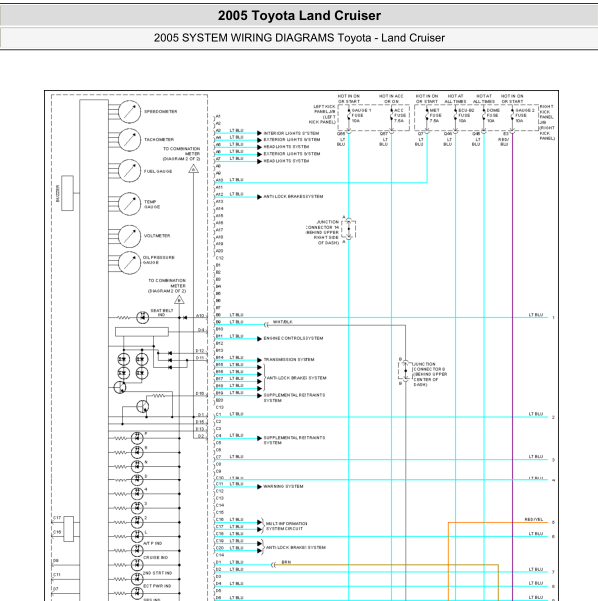This screenshot has width=598, height=601.
Task: Select the BUZZER component box
Action: [x=67, y=193]
